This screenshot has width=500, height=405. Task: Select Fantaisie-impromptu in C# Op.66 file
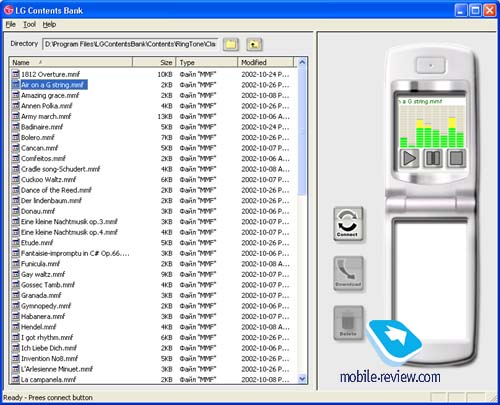pos(75,253)
